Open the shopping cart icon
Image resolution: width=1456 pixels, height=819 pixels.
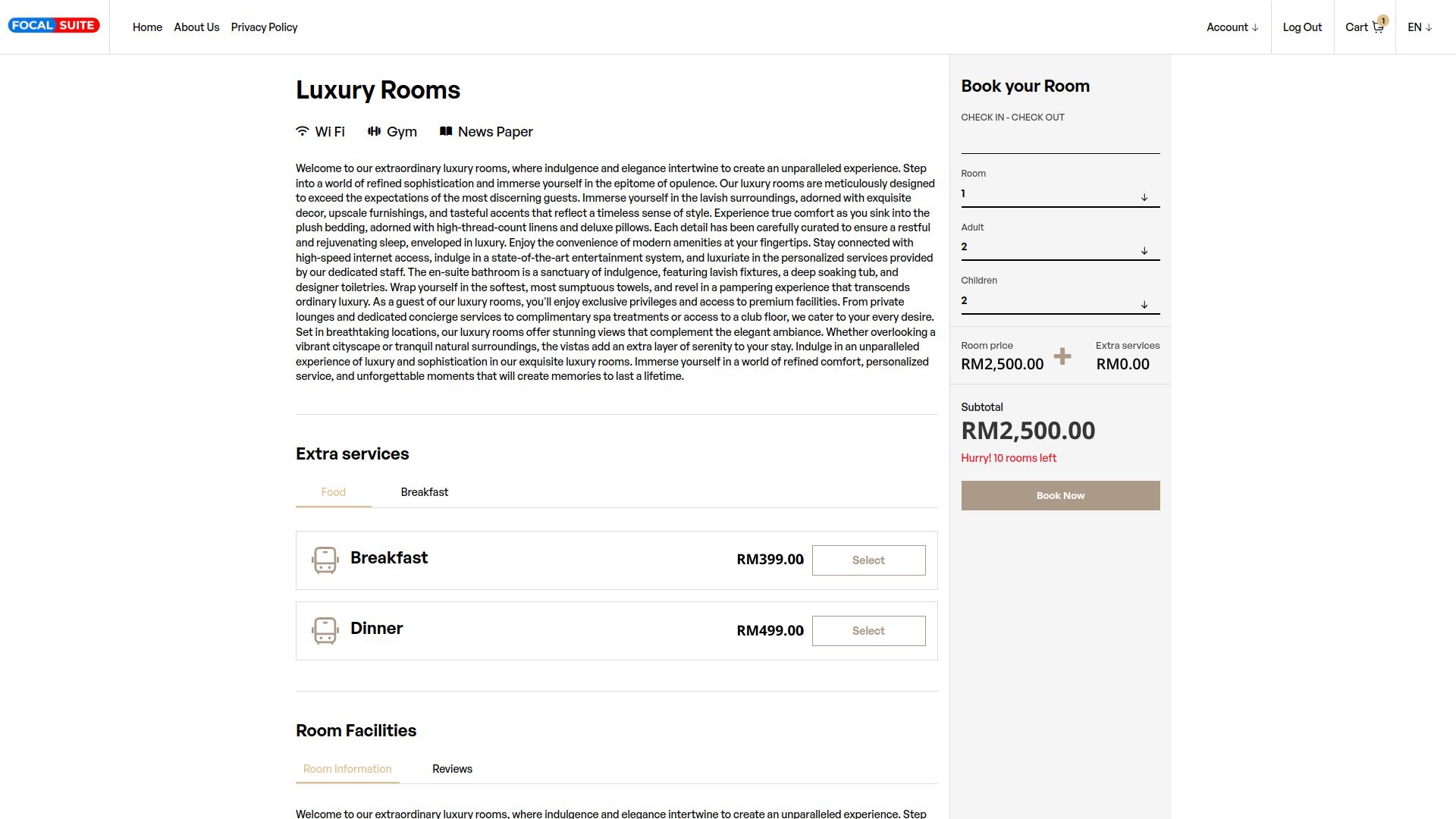click(x=1378, y=27)
